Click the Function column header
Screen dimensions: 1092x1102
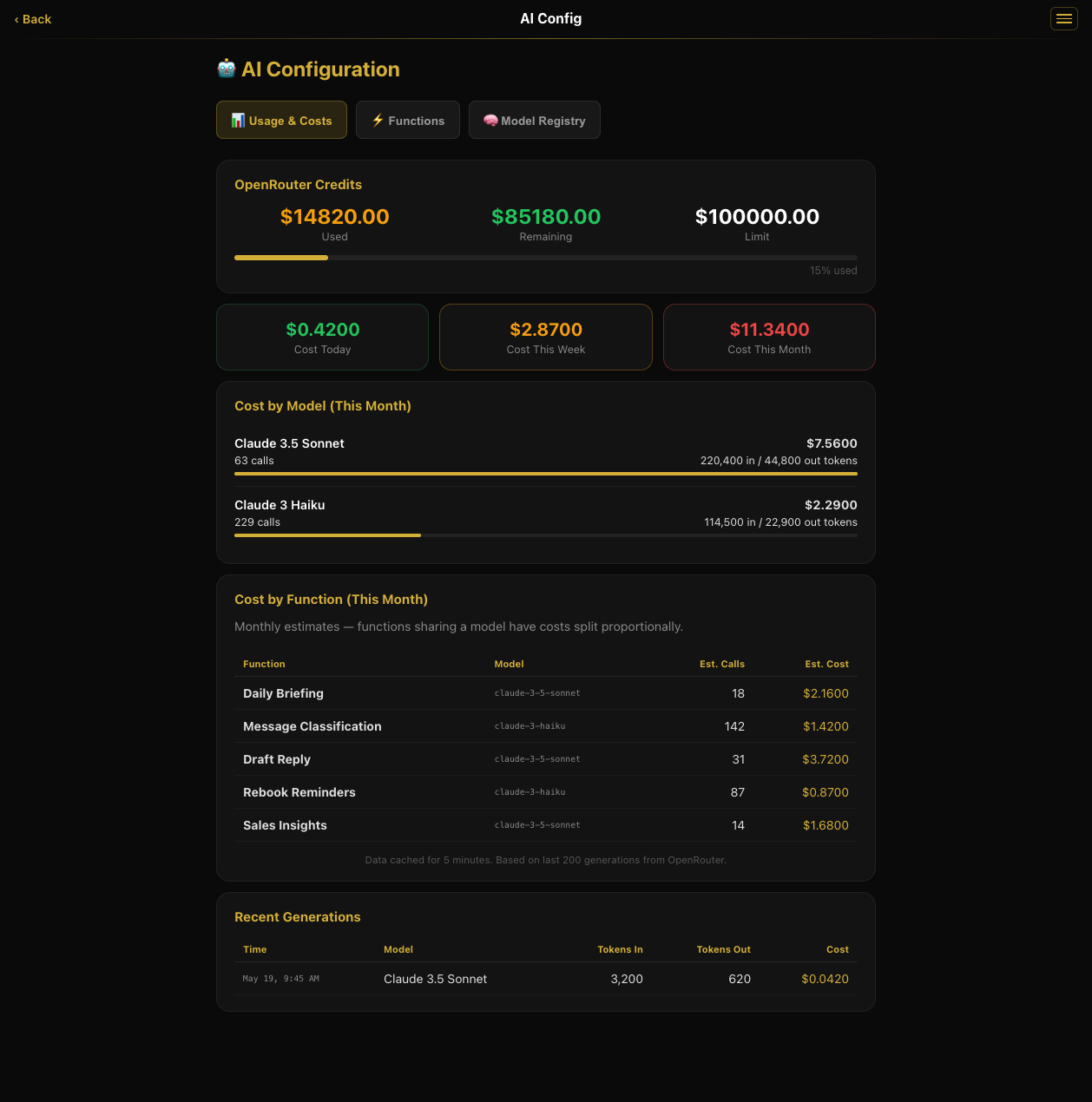264,664
